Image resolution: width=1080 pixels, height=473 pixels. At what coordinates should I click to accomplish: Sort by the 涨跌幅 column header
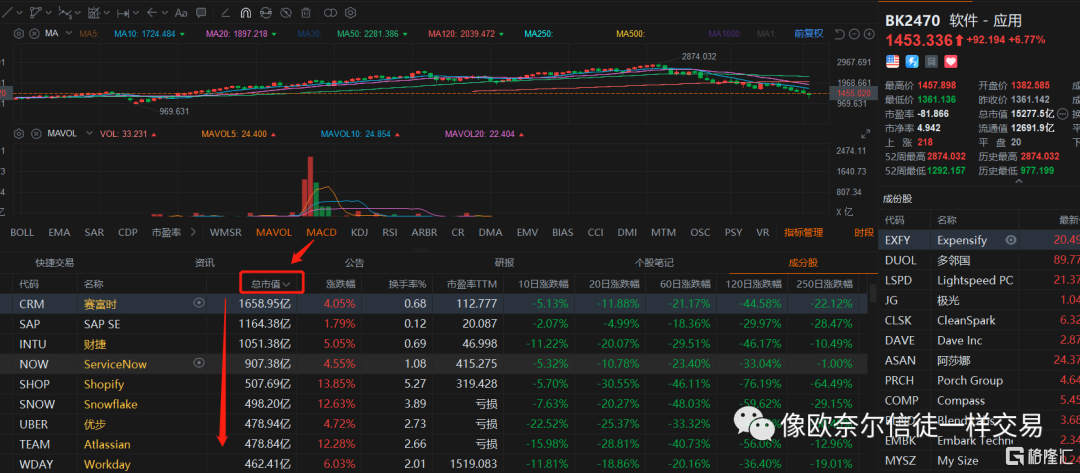(x=340, y=283)
